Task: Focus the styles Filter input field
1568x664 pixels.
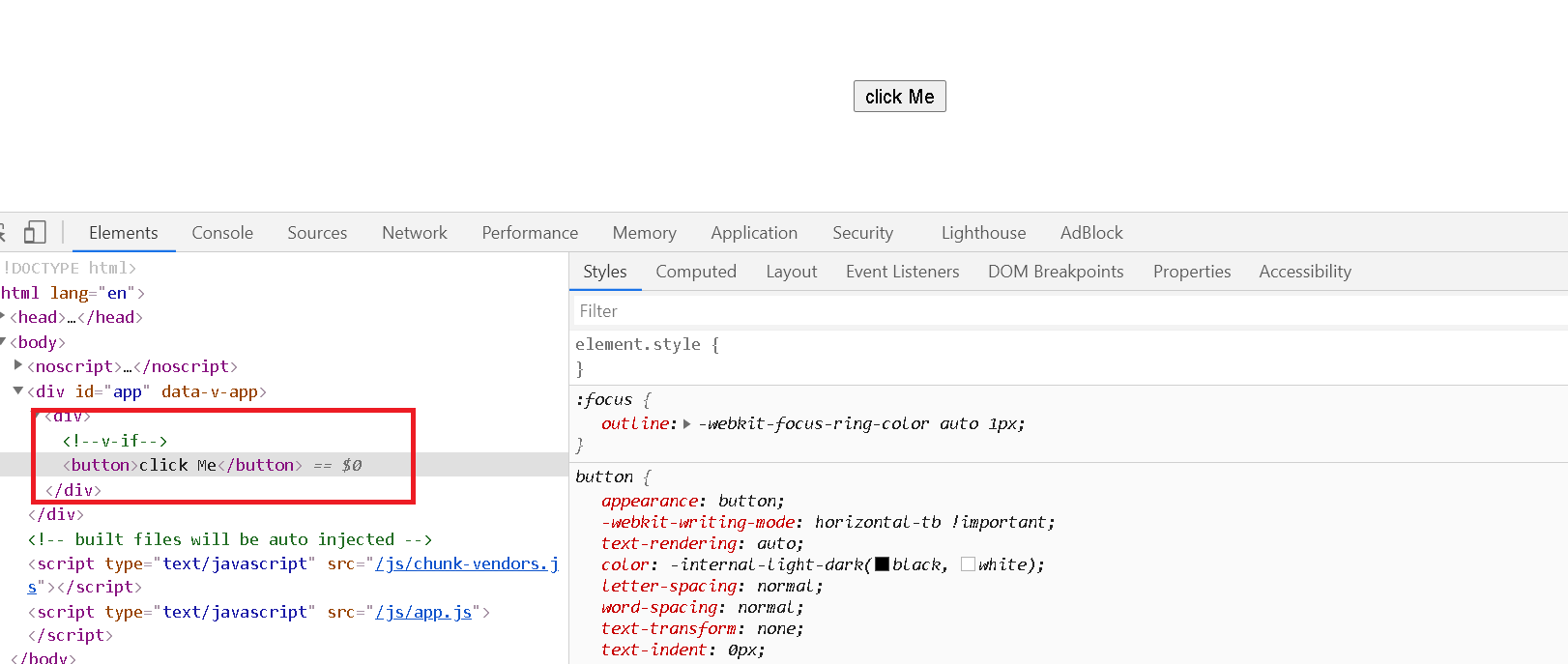Action: pyautogui.click(x=1068, y=311)
